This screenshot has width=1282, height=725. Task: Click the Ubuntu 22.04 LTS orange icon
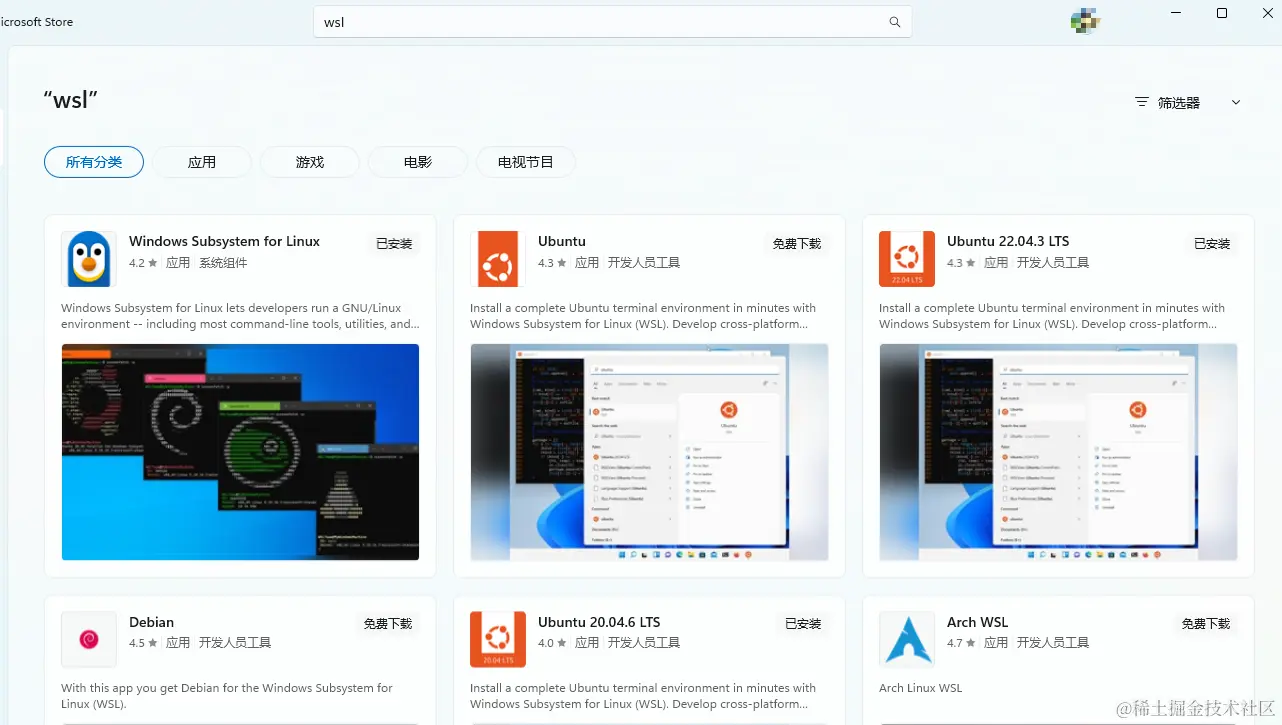(x=906, y=258)
